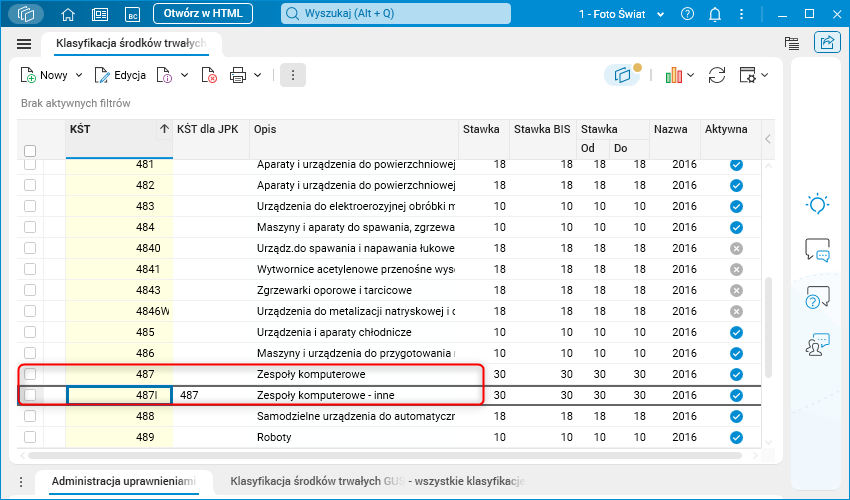Screen dimensions: 850x500
Task: Open the title bar vertical dots menu
Action: (742, 14)
